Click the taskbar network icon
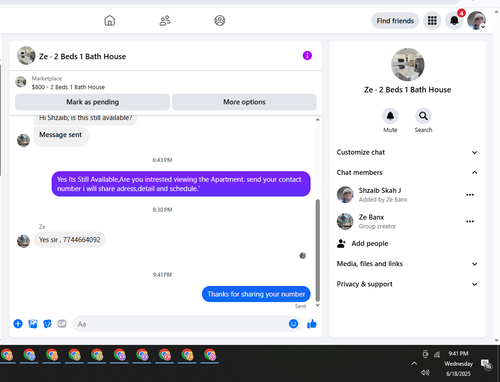The width and height of the screenshot is (500, 382). click(437, 354)
